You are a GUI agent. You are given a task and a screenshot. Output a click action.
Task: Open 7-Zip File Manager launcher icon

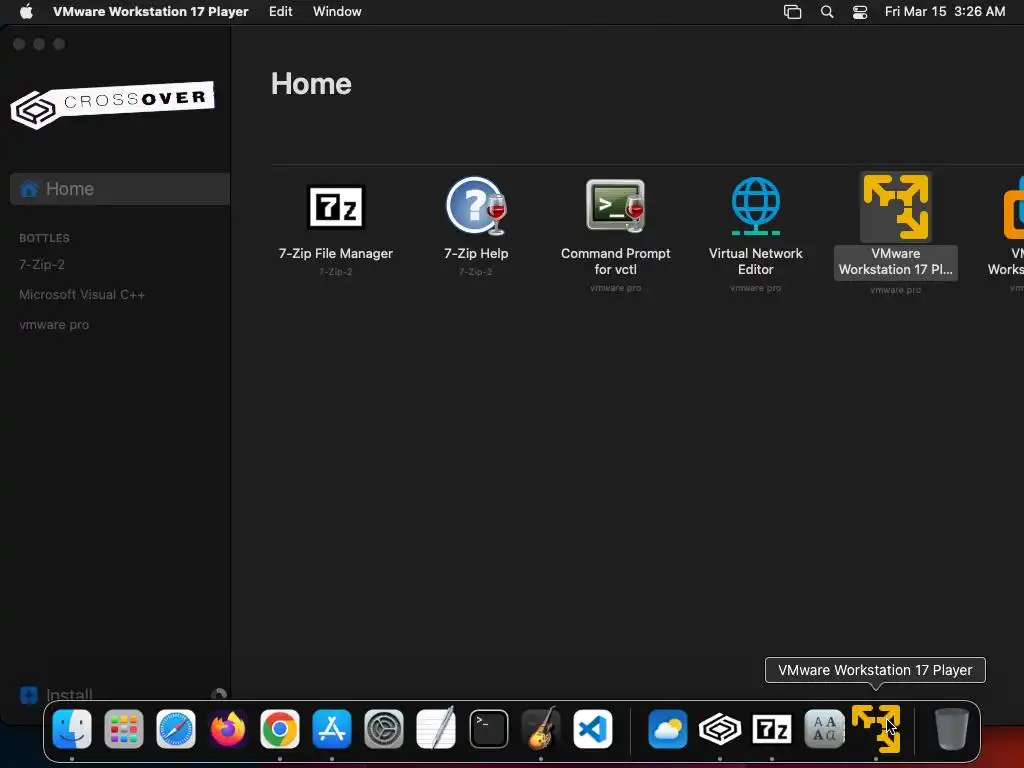(336, 207)
